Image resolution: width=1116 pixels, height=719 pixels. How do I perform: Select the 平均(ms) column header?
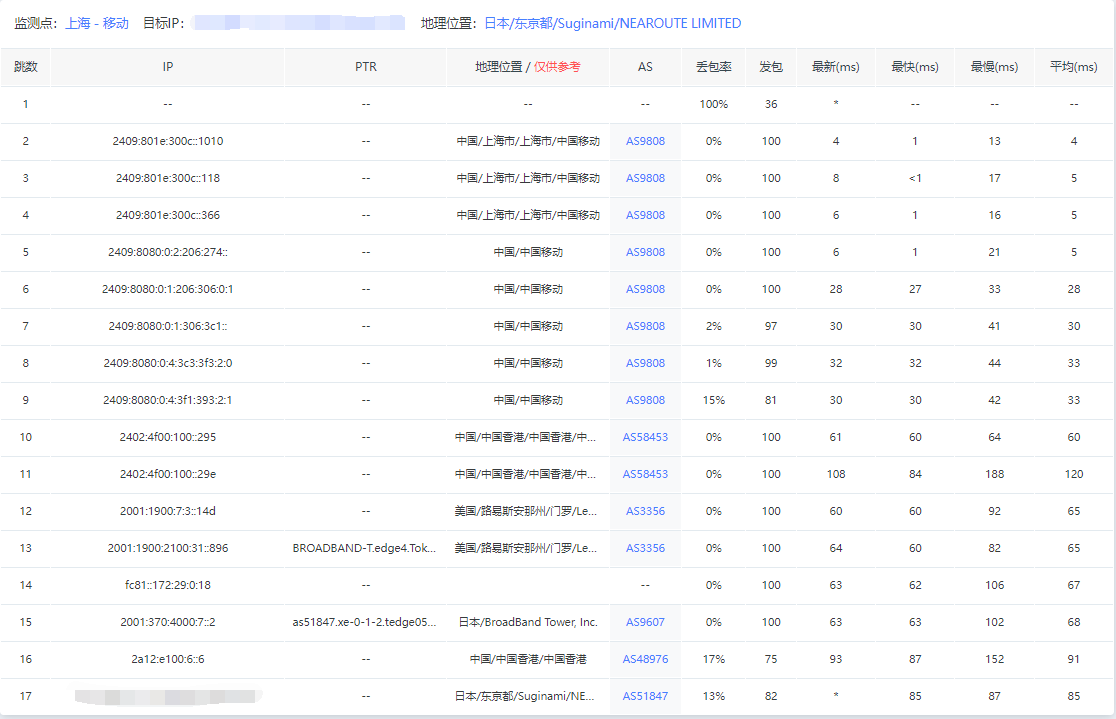point(1074,67)
